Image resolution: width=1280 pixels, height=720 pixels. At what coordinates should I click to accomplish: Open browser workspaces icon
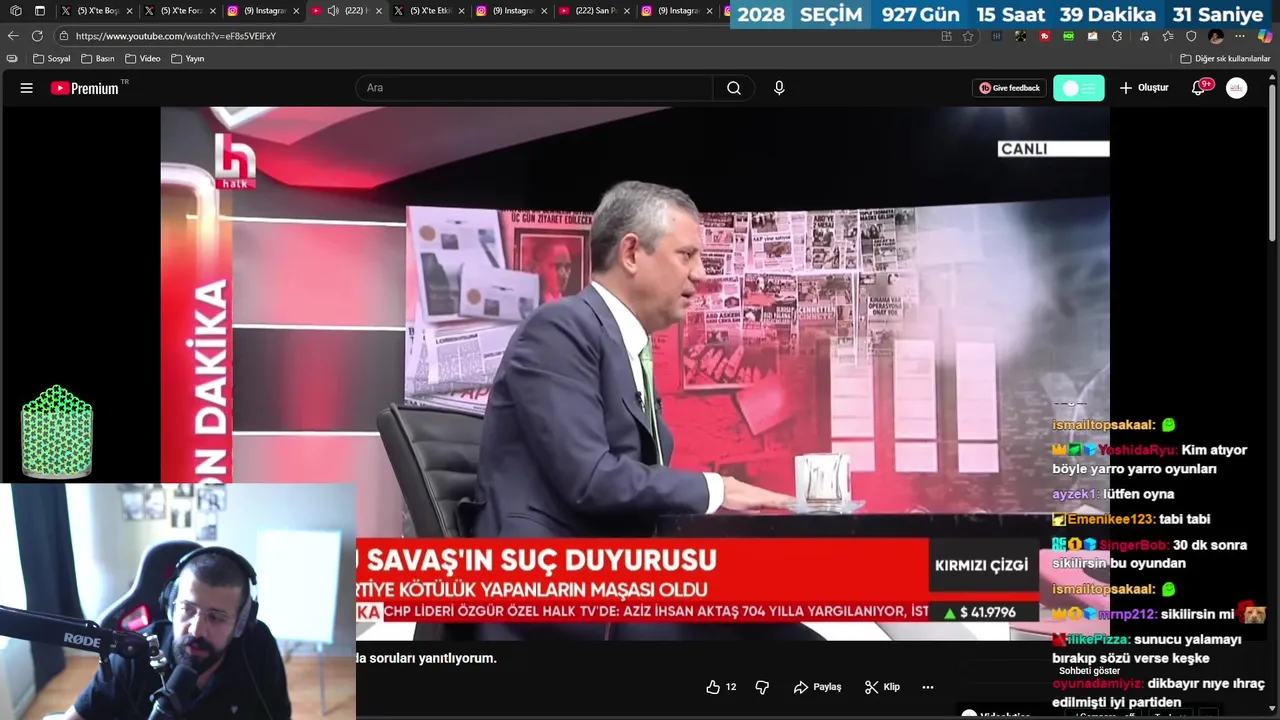15,11
